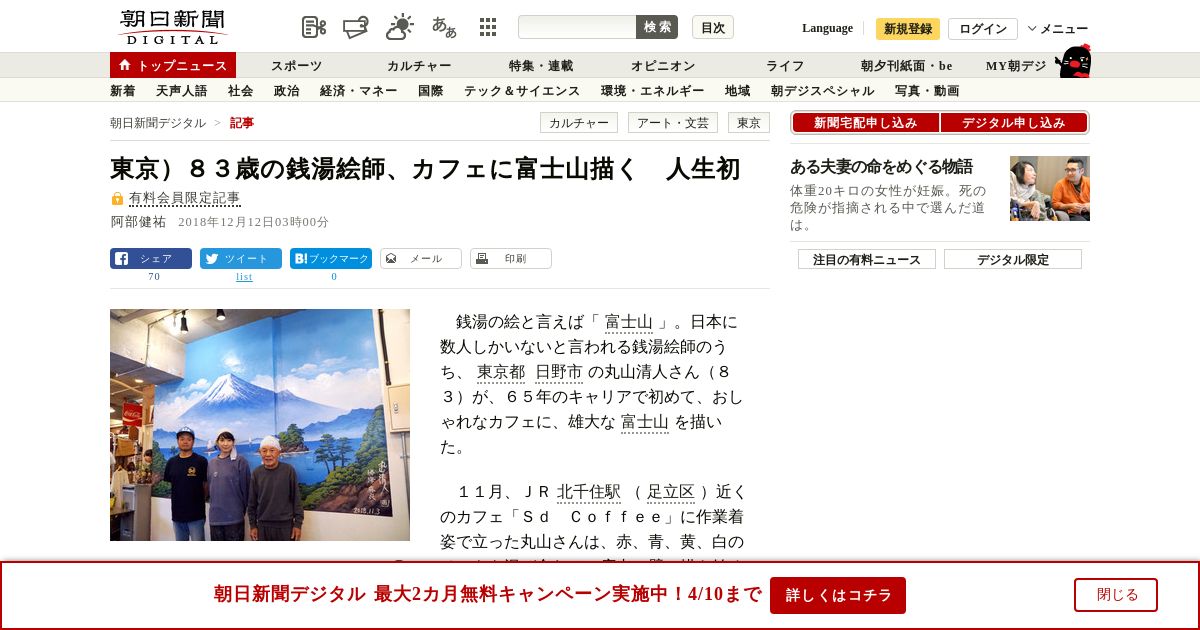Click in the search input field
The width and height of the screenshot is (1200, 630).
[x=577, y=27]
